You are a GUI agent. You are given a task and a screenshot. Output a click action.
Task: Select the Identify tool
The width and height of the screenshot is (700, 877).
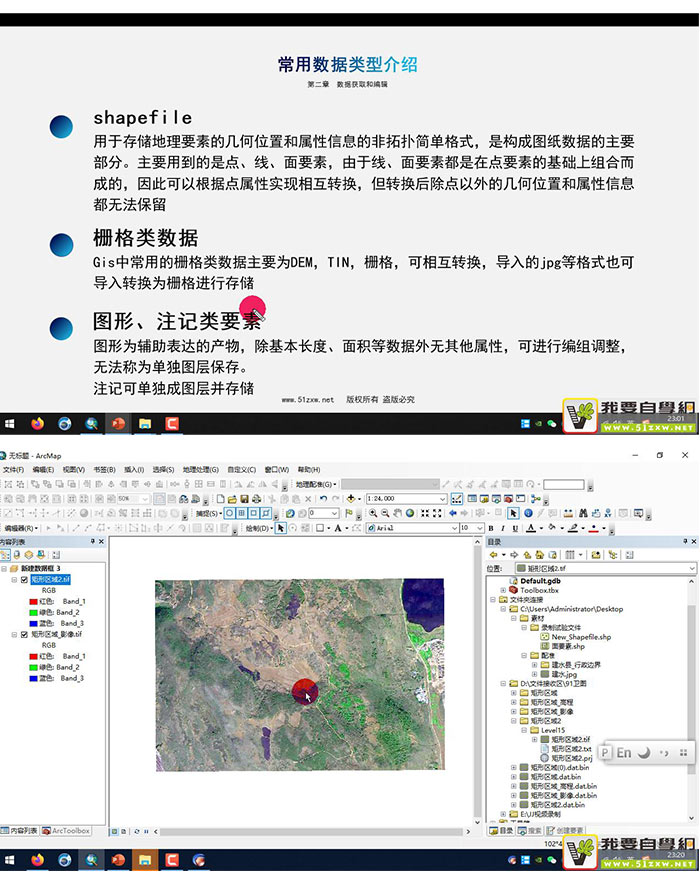[528, 513]
